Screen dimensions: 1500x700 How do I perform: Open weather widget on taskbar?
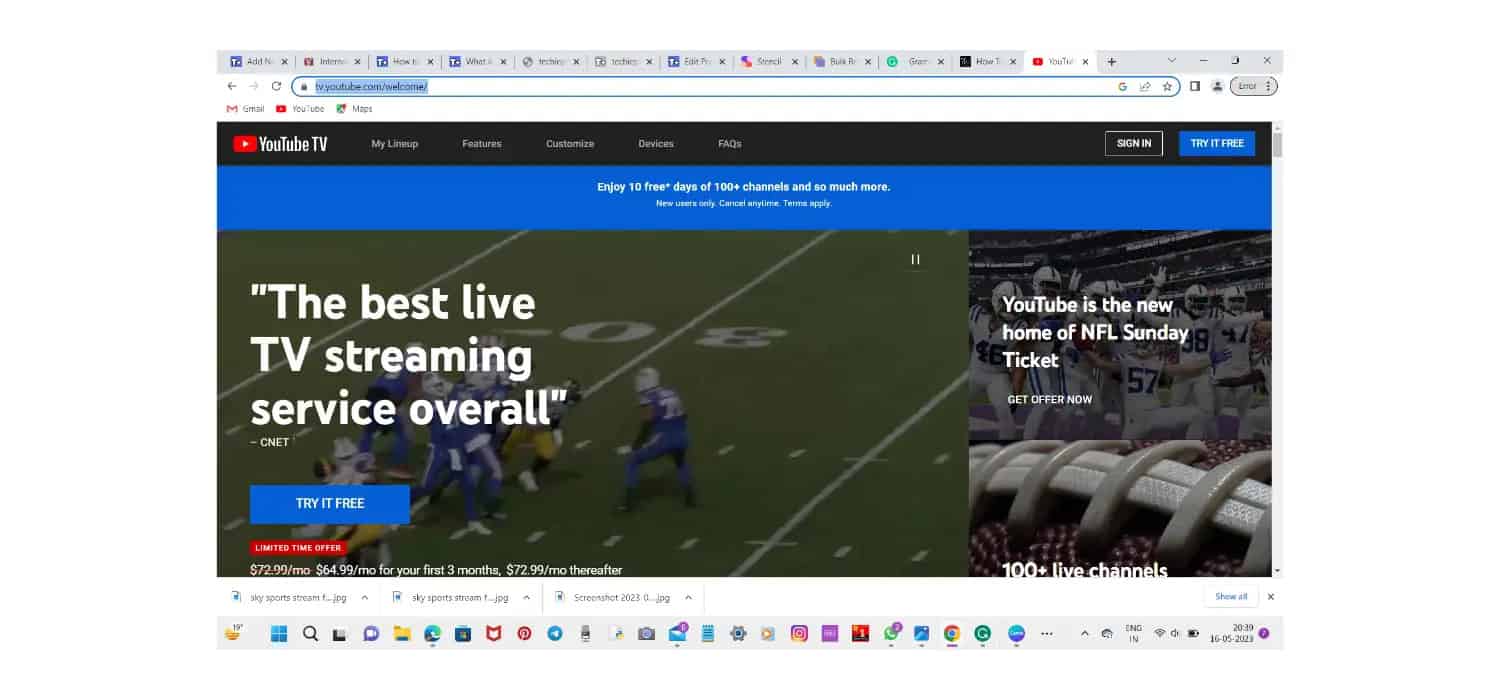coord(235,632)
